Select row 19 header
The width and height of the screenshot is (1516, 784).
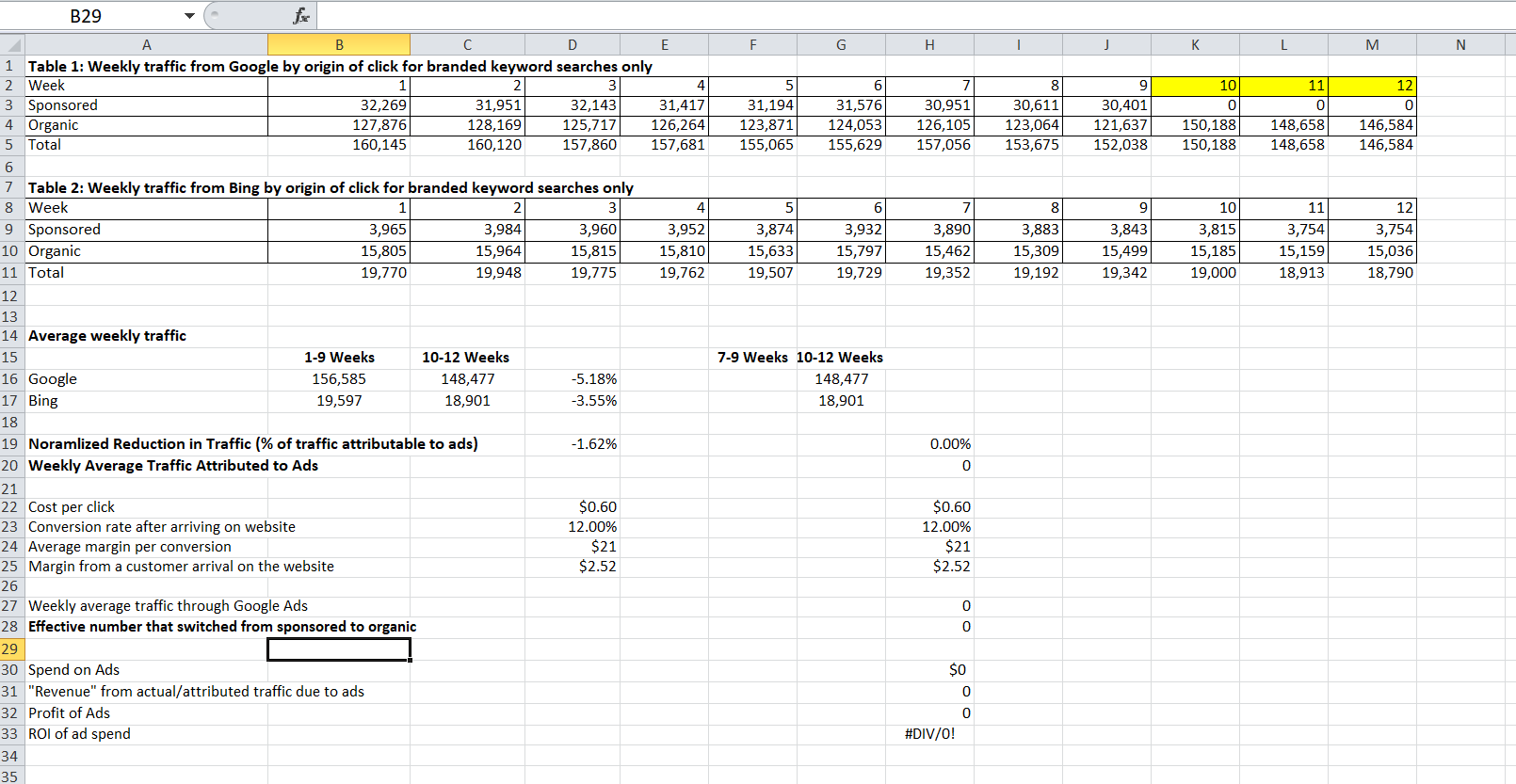pyautogui.click(x=12, y=443)
